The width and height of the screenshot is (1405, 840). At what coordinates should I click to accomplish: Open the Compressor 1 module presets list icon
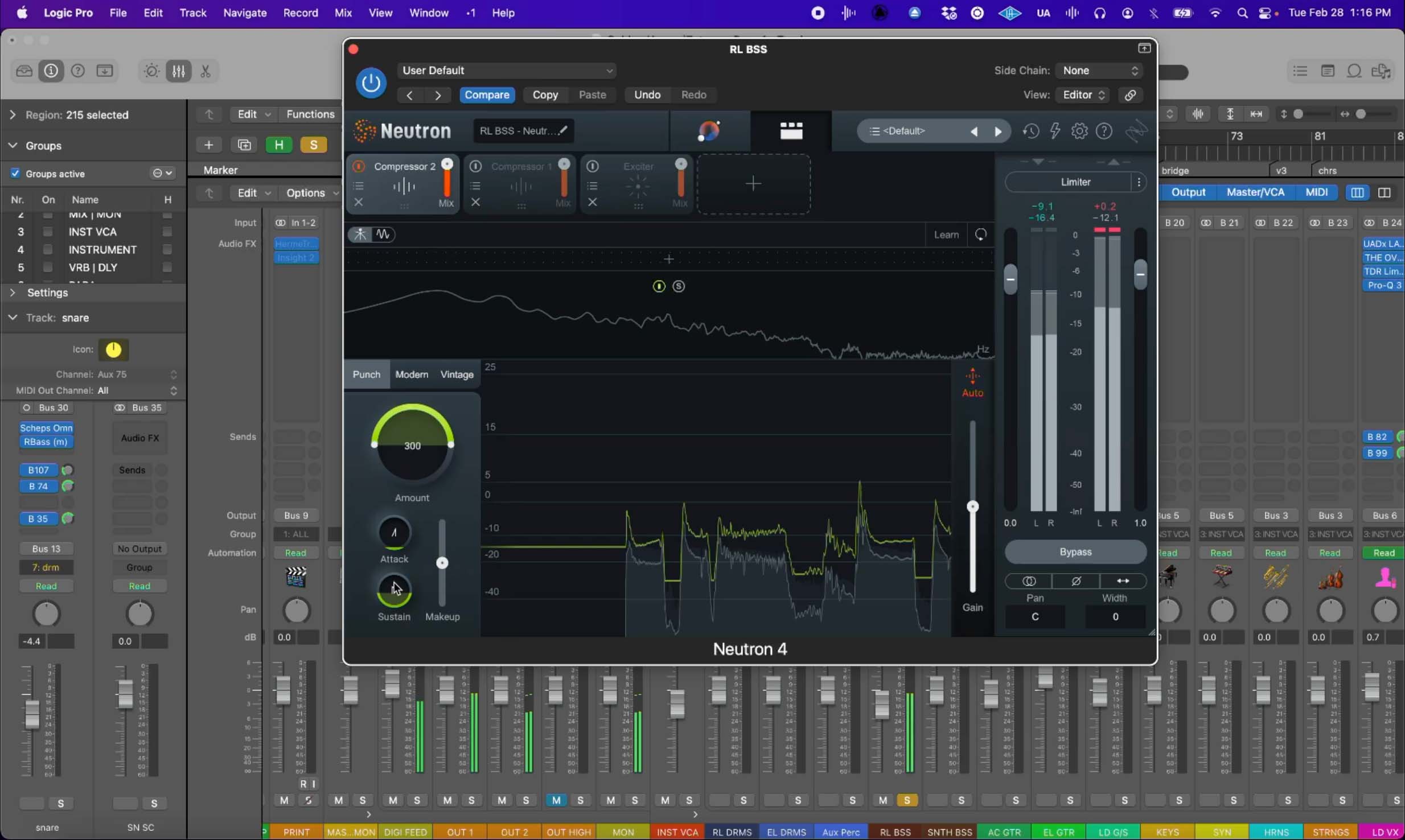coord(475,186)
